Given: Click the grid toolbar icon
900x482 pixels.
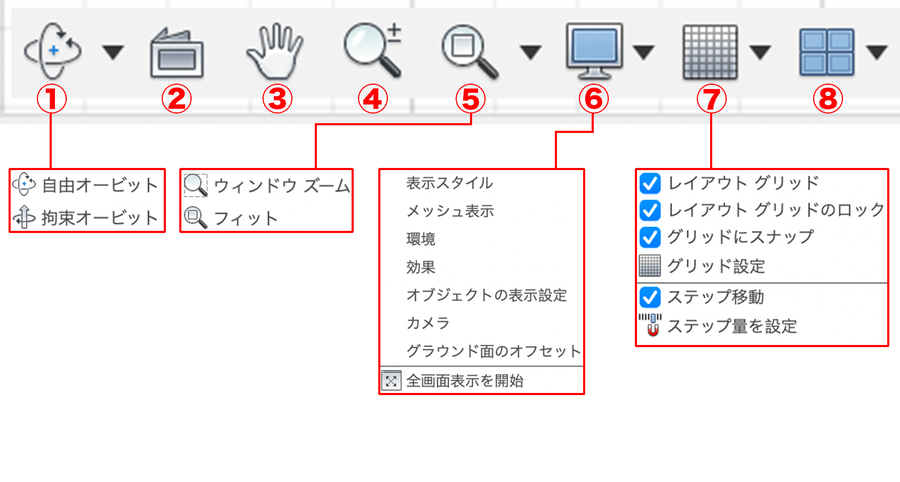Looking at the screenshot, I should pos(710,52).
